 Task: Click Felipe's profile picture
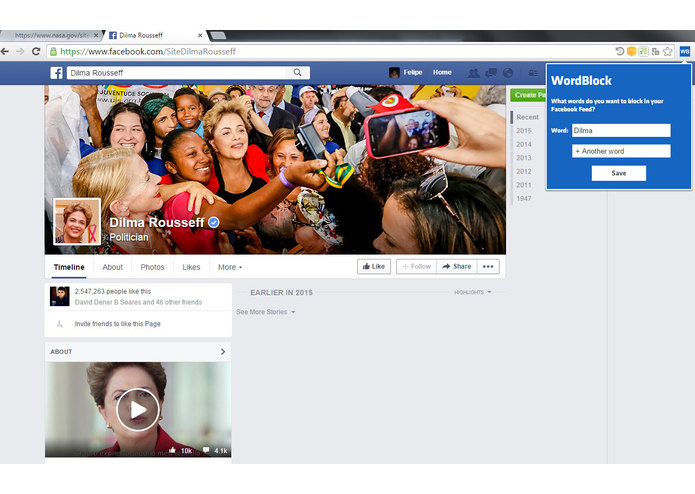pos(394,72)
